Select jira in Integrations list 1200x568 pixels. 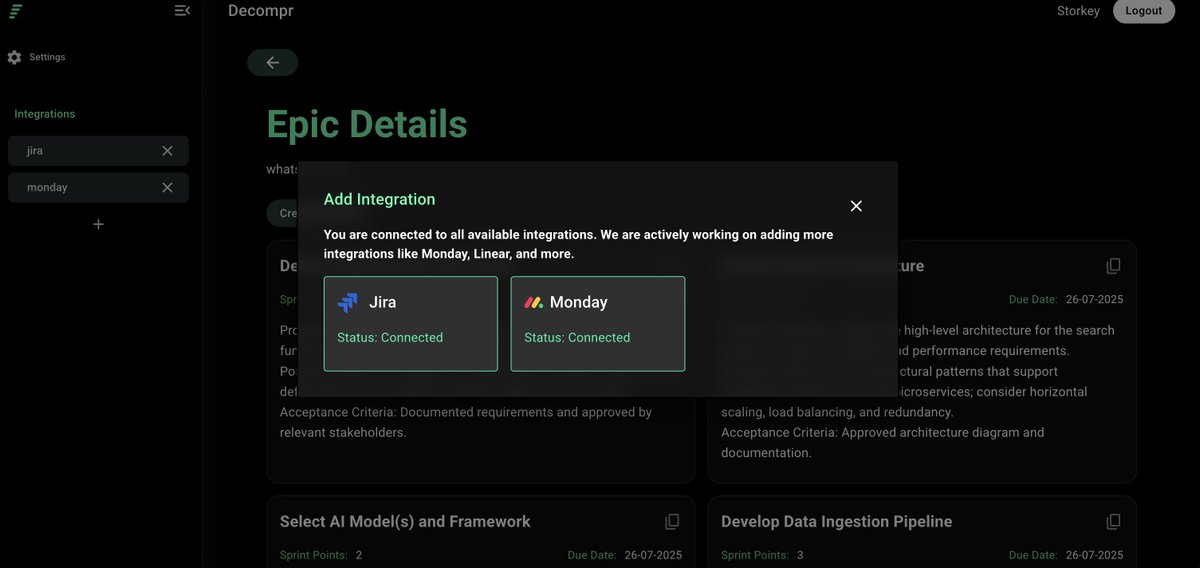tap(98, 151)
